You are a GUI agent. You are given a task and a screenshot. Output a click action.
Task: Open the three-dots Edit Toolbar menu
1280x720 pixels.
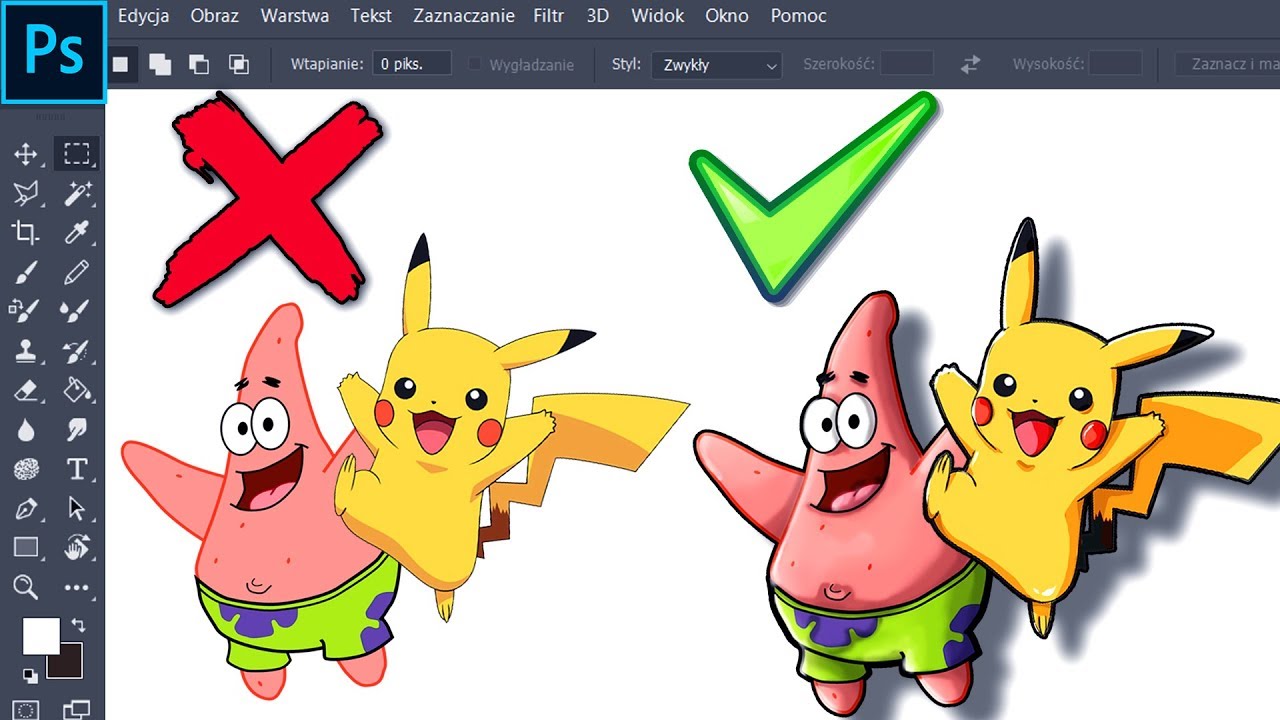[77, 588]
